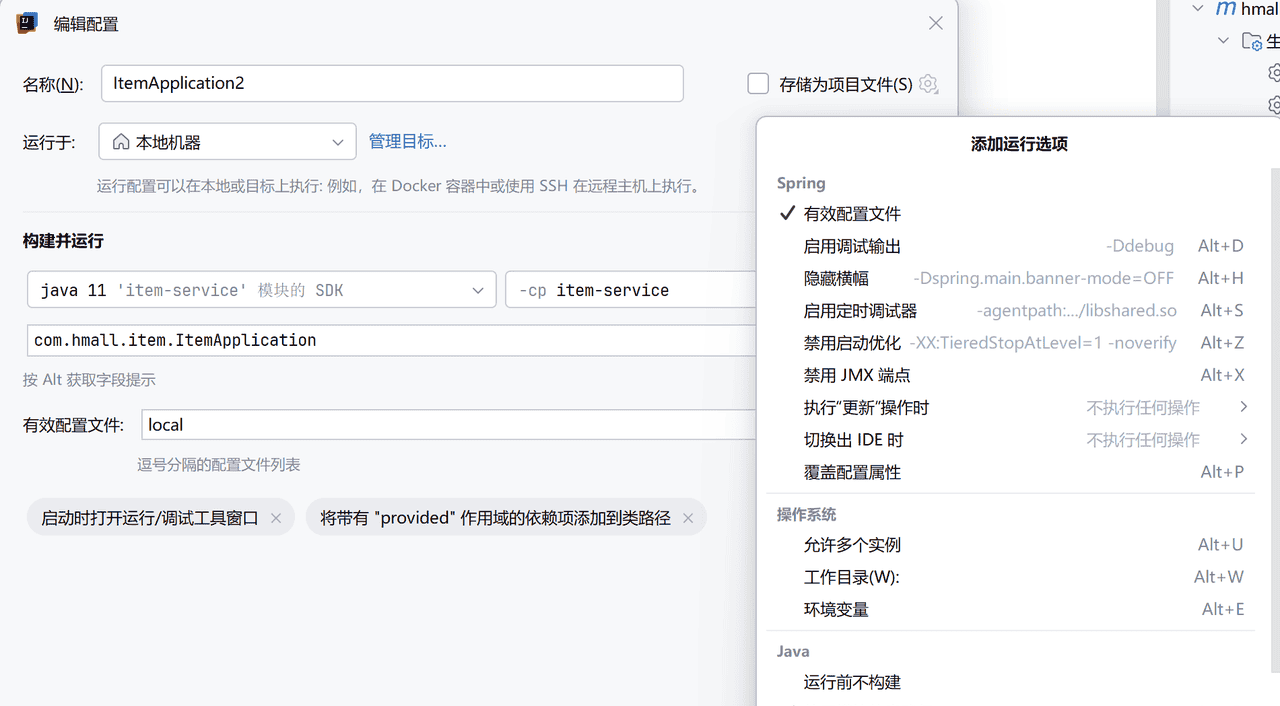Select 启用调试输出 from run options
The image size is (1280, 706).
click(852, 246)
